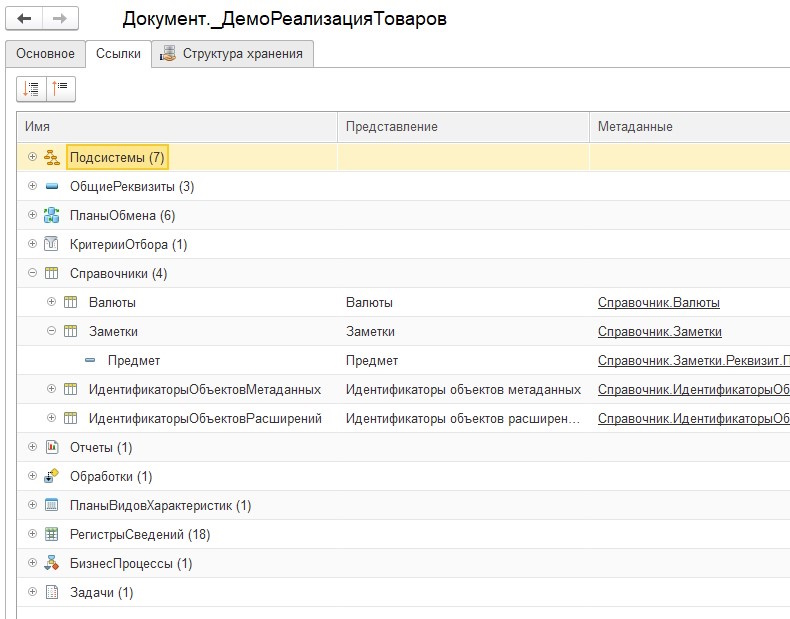Collapse the Заметки node
This screenshot has height=619, width=790.
(51, 331)
